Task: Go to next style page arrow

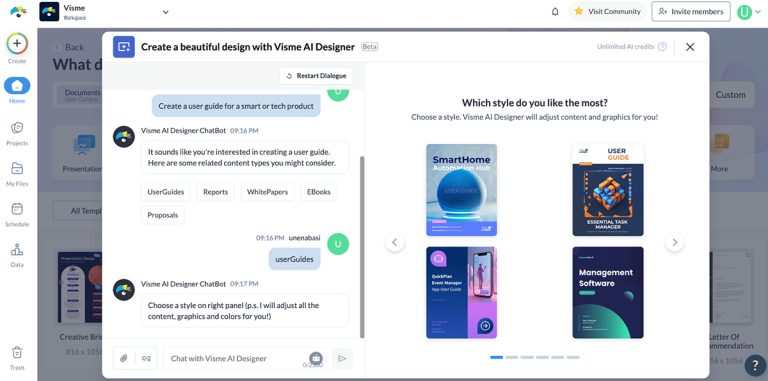Action: pos(674,242)
